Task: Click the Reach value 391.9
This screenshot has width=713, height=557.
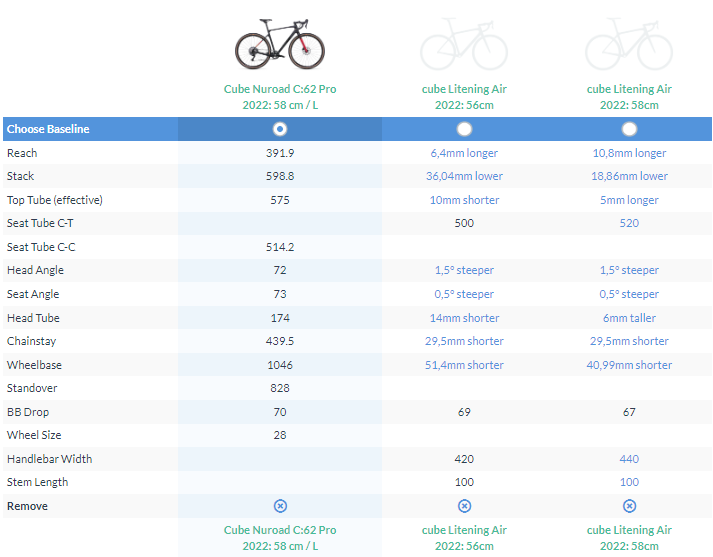Action: coord(280,153)
